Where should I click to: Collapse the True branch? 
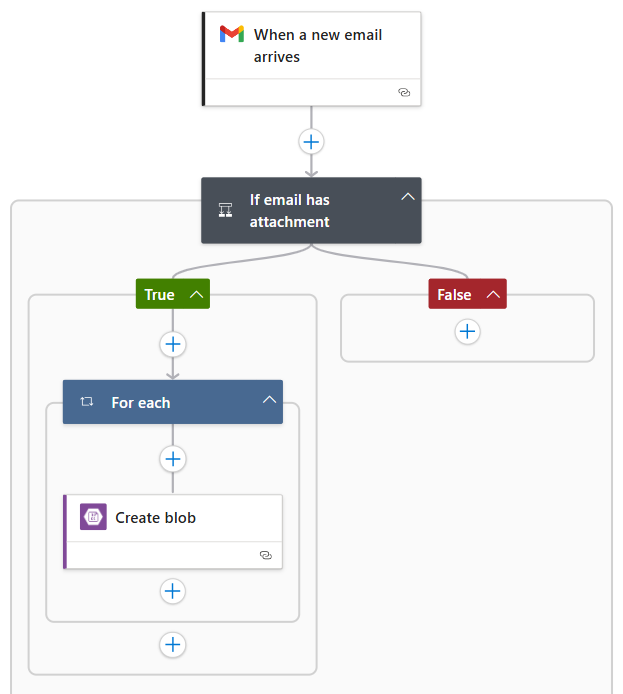(196, 295)
